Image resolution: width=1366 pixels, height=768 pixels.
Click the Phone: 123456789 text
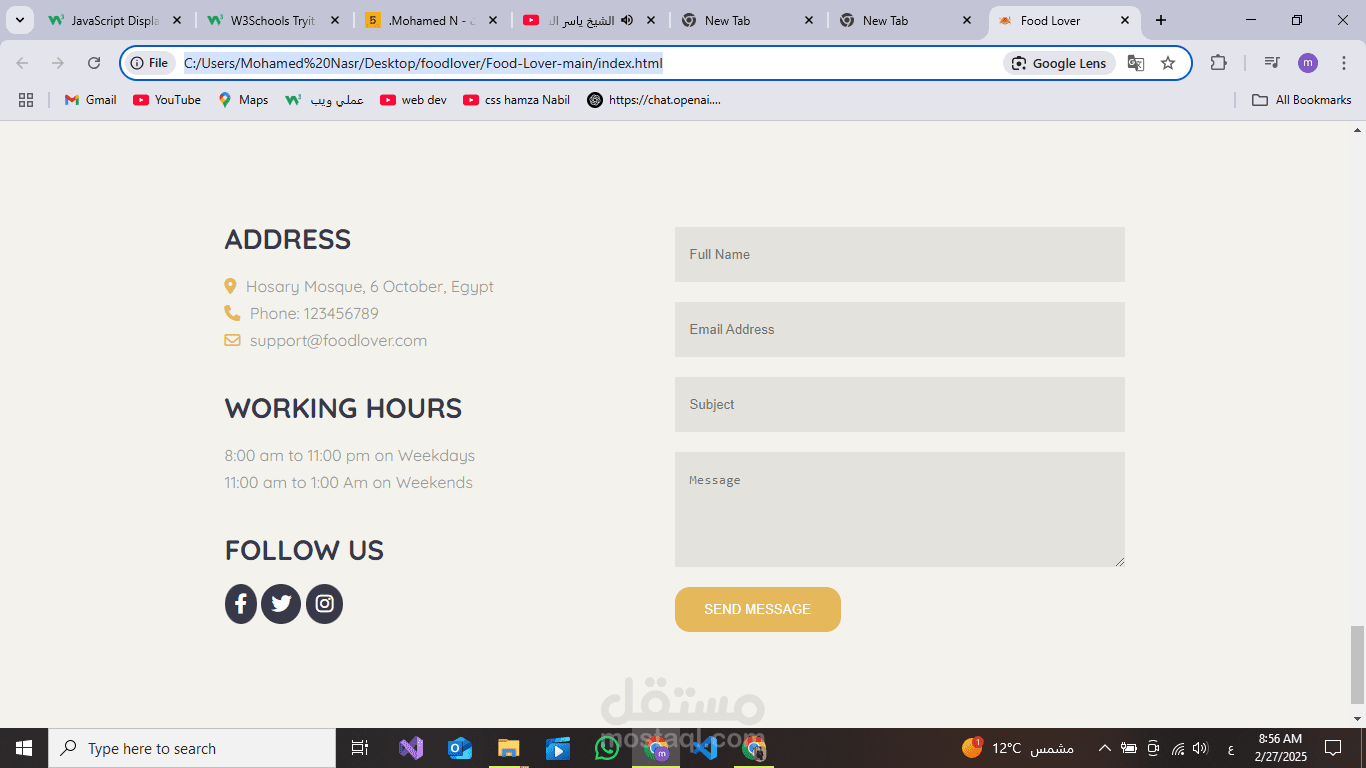coord(314,313)
